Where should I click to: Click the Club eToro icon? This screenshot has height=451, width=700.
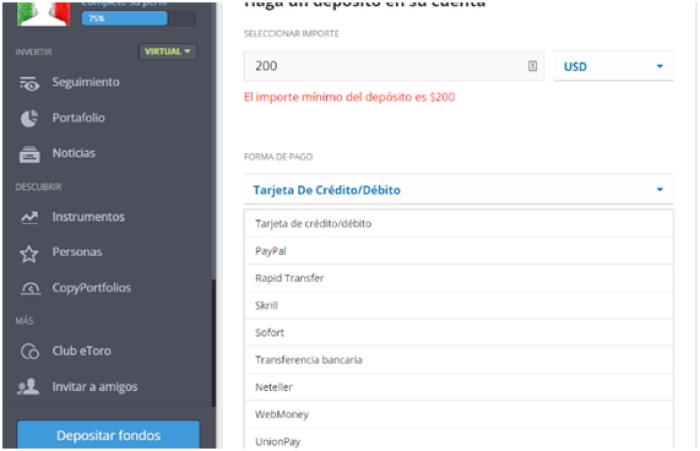(x=30, y=351)
